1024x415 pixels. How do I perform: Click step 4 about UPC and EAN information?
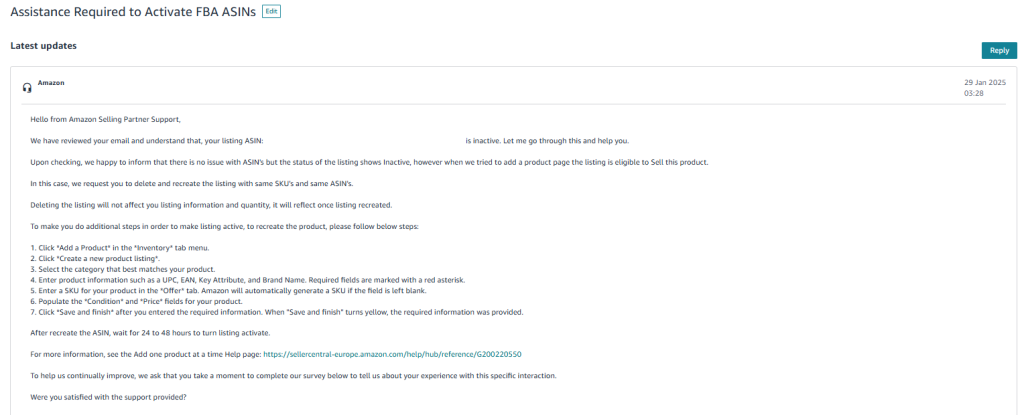tap(248, 280)
